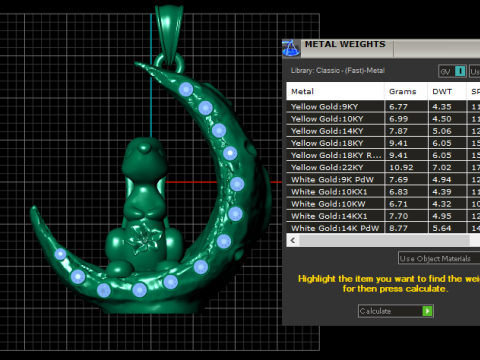480x360 pixels.
Task: Click the 9.41 grams for 18KY
Action: click(398, 143)
